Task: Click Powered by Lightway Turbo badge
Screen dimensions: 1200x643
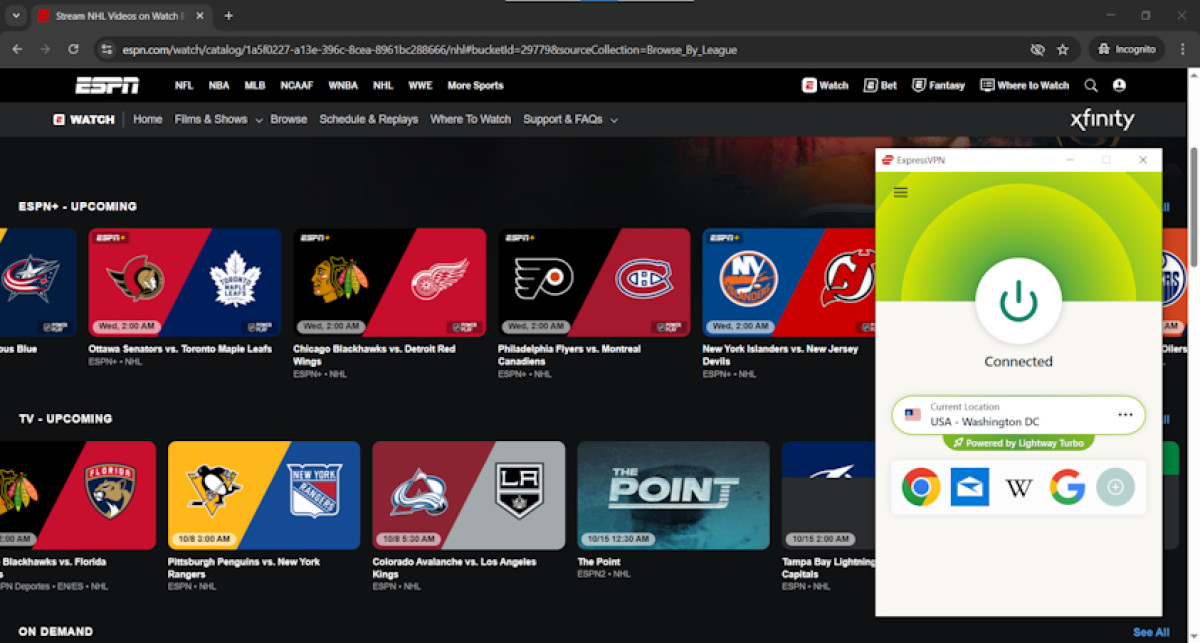Action: 1018,442
